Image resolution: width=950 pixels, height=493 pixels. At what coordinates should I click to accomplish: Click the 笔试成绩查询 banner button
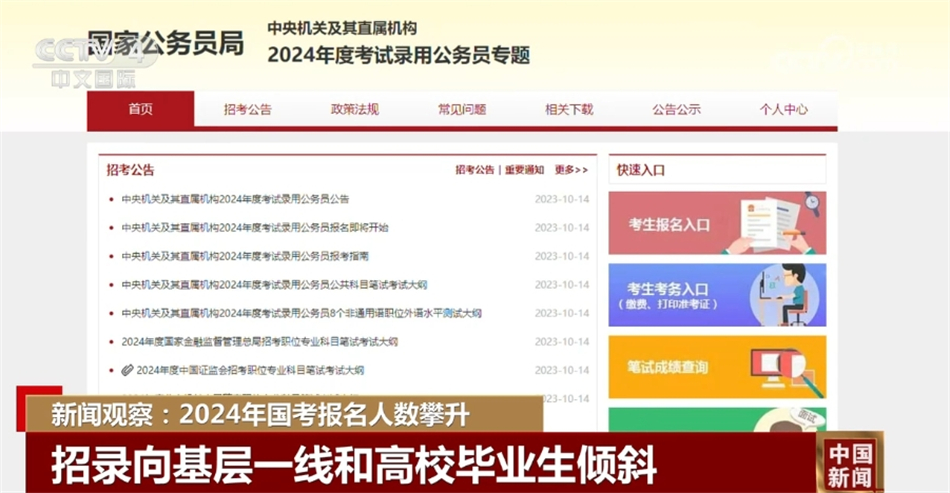[x=717, y=367]
